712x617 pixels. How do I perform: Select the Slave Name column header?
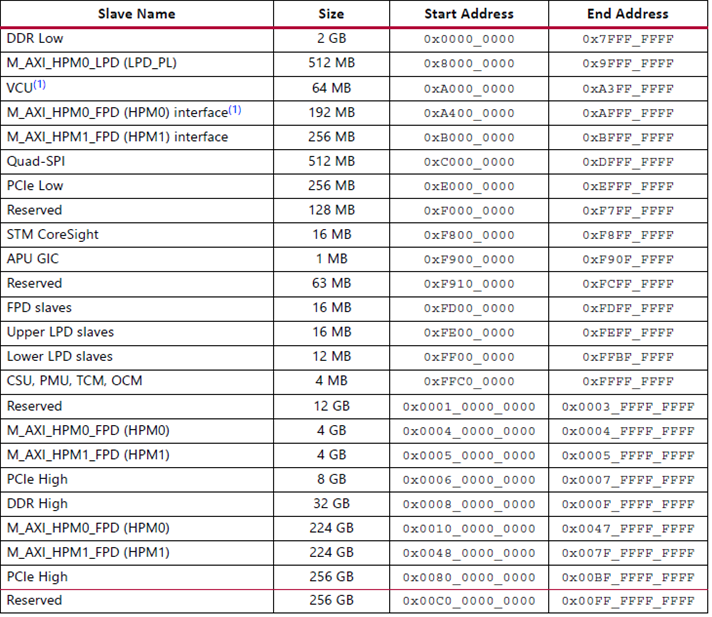[x=137, y=14]
